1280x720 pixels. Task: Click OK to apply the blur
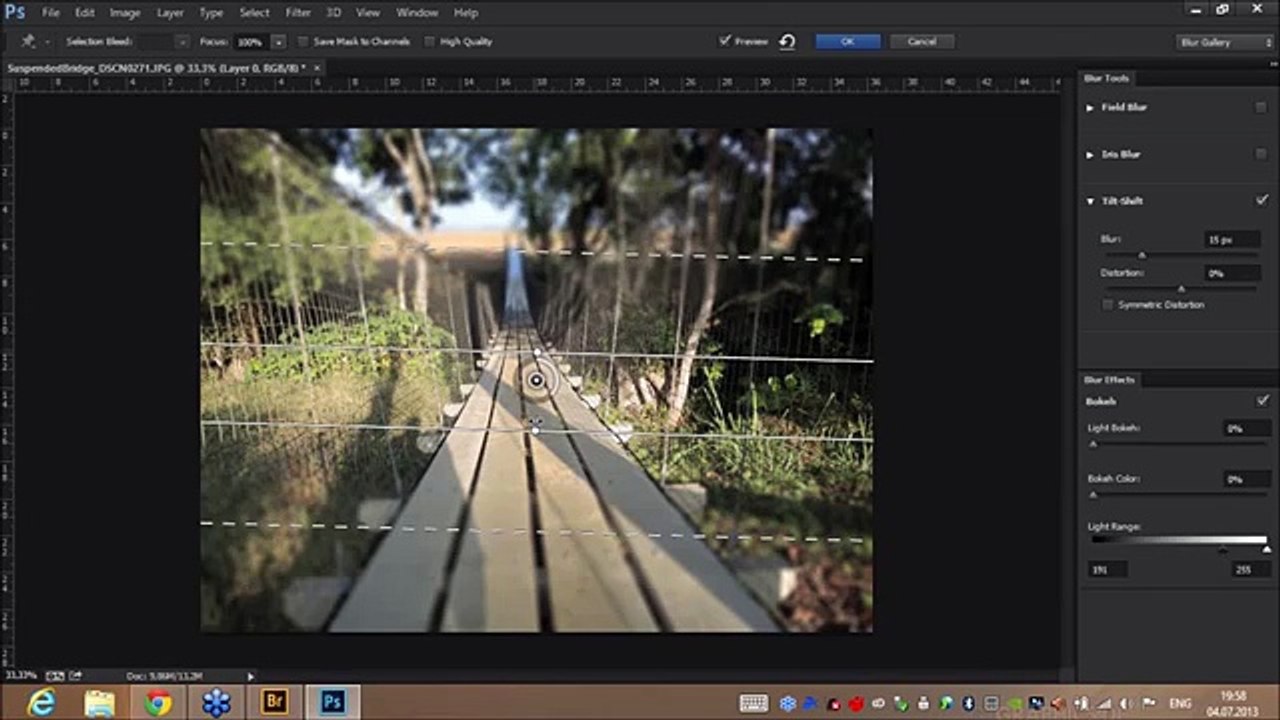[x=848, y=41]
